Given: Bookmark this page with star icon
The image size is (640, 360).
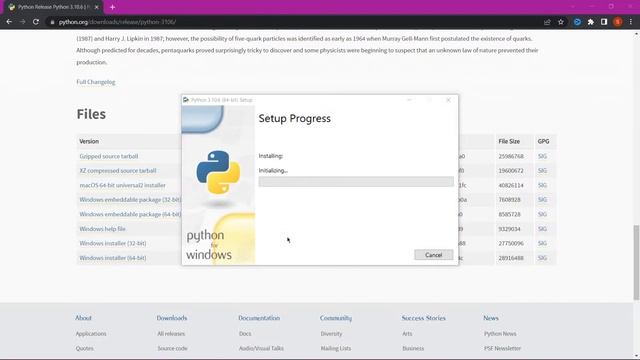Looking at the screenshot, I should pos(561,22).
